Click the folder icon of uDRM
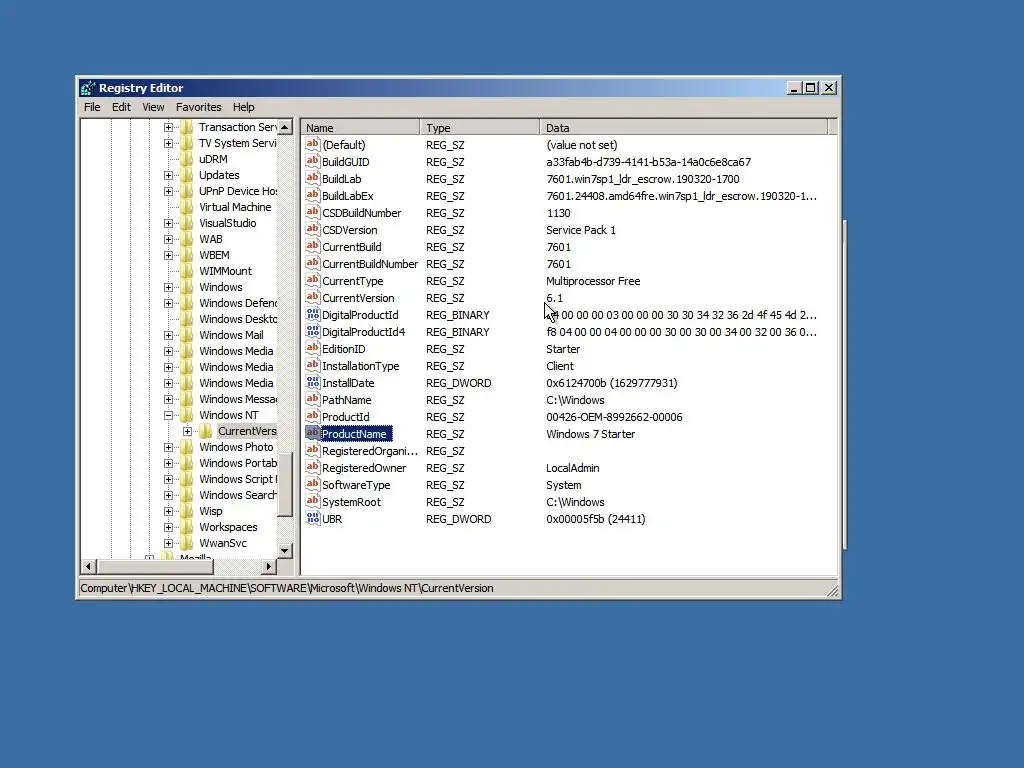The height and width of the screenshot is (768, 1024). pyautogui.click(x=187, y=159)
